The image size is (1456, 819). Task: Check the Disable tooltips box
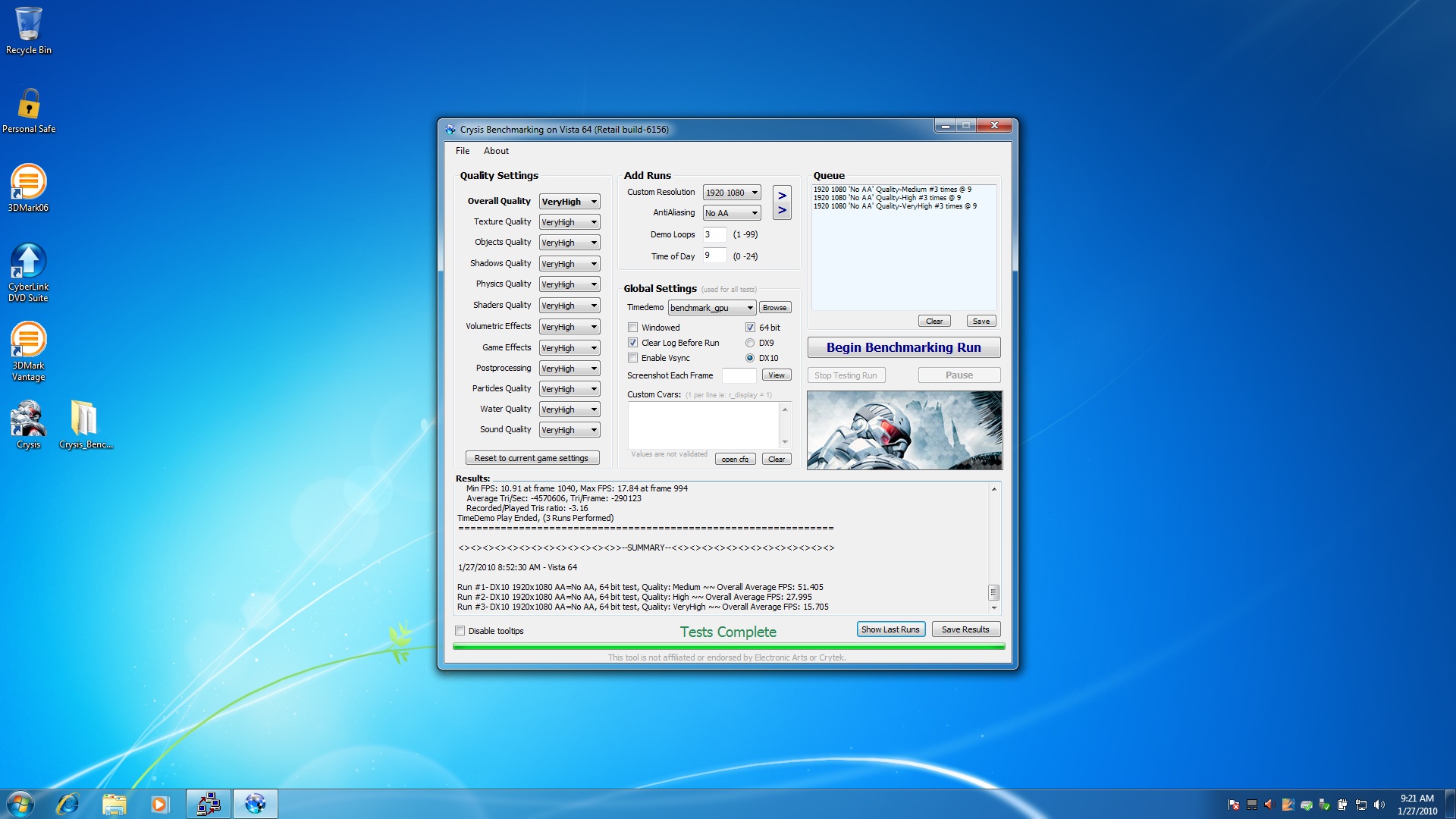[460, 631]
